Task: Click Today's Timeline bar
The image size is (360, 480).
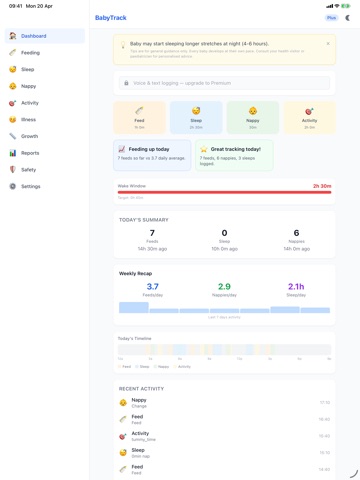Action: point(224,349)
